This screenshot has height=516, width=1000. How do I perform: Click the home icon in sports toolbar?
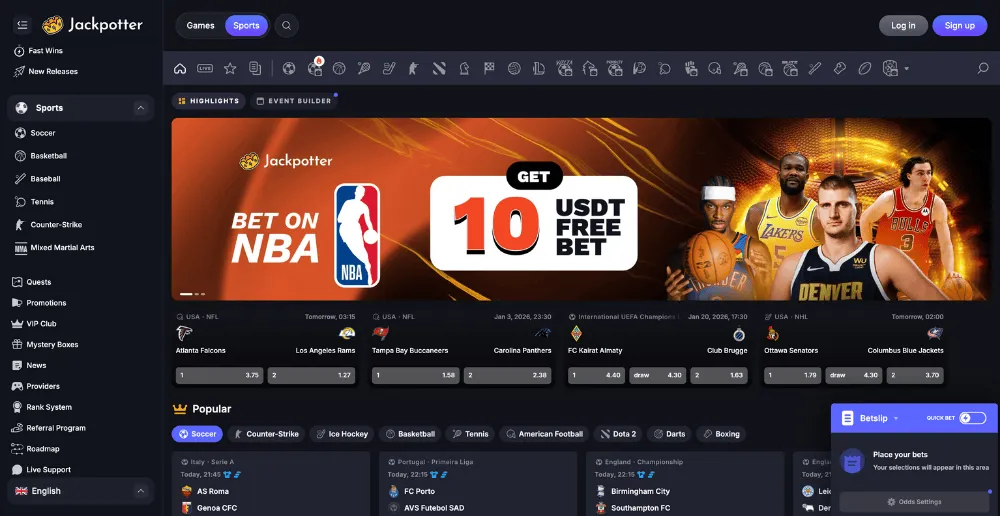click(180, 69)
